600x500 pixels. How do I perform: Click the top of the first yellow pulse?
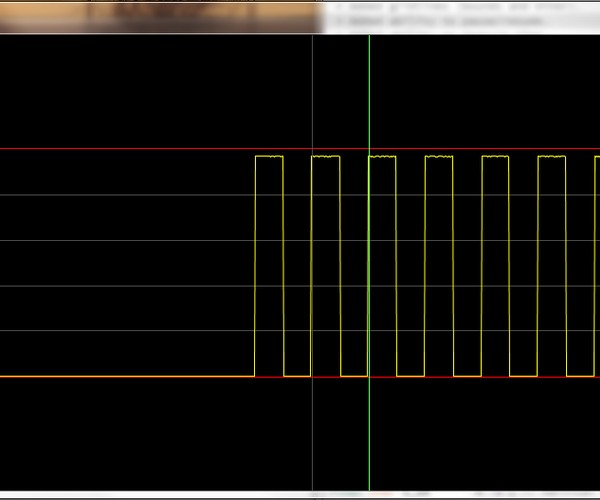(269, 157)
